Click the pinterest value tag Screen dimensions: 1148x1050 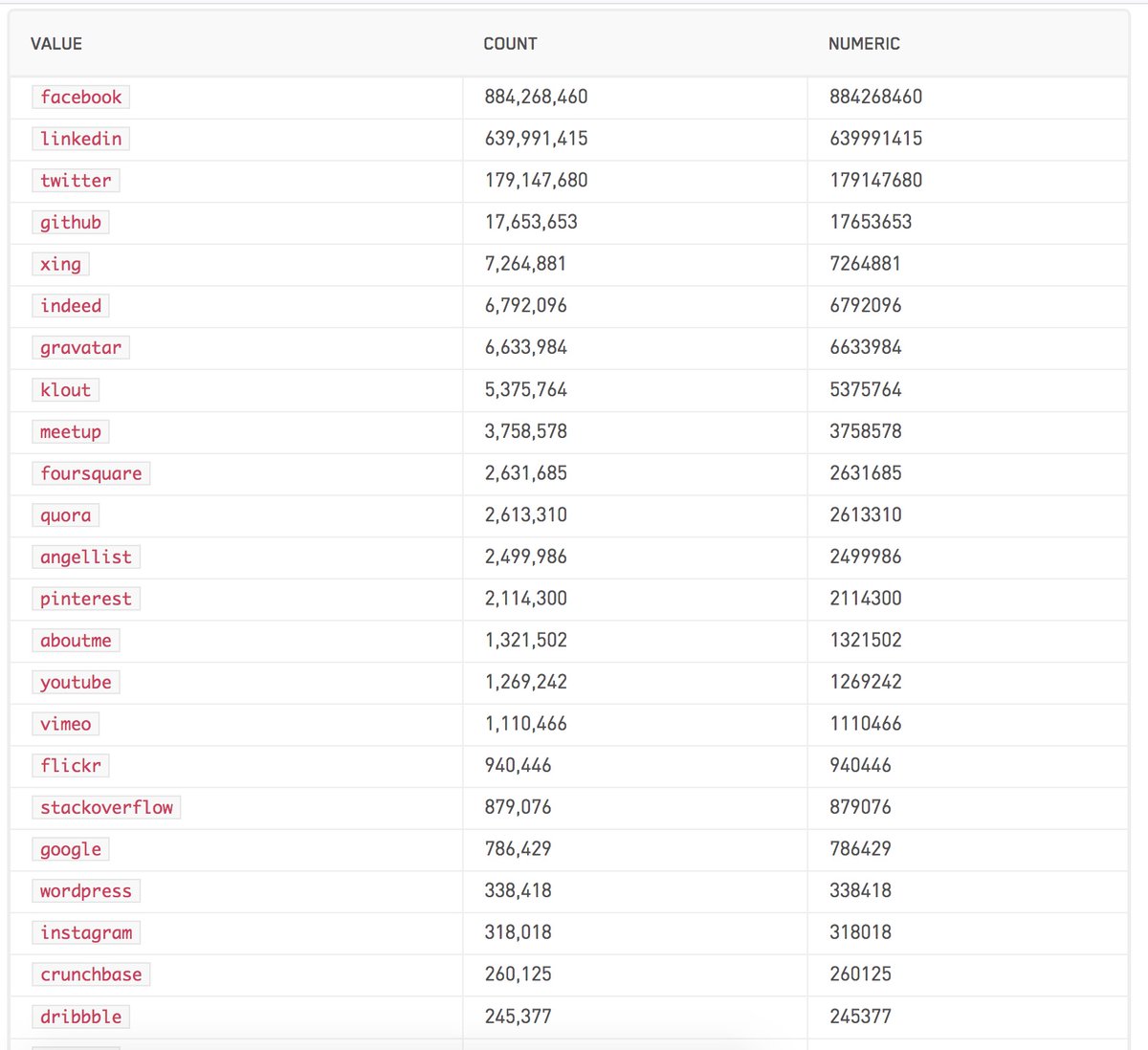86,599
